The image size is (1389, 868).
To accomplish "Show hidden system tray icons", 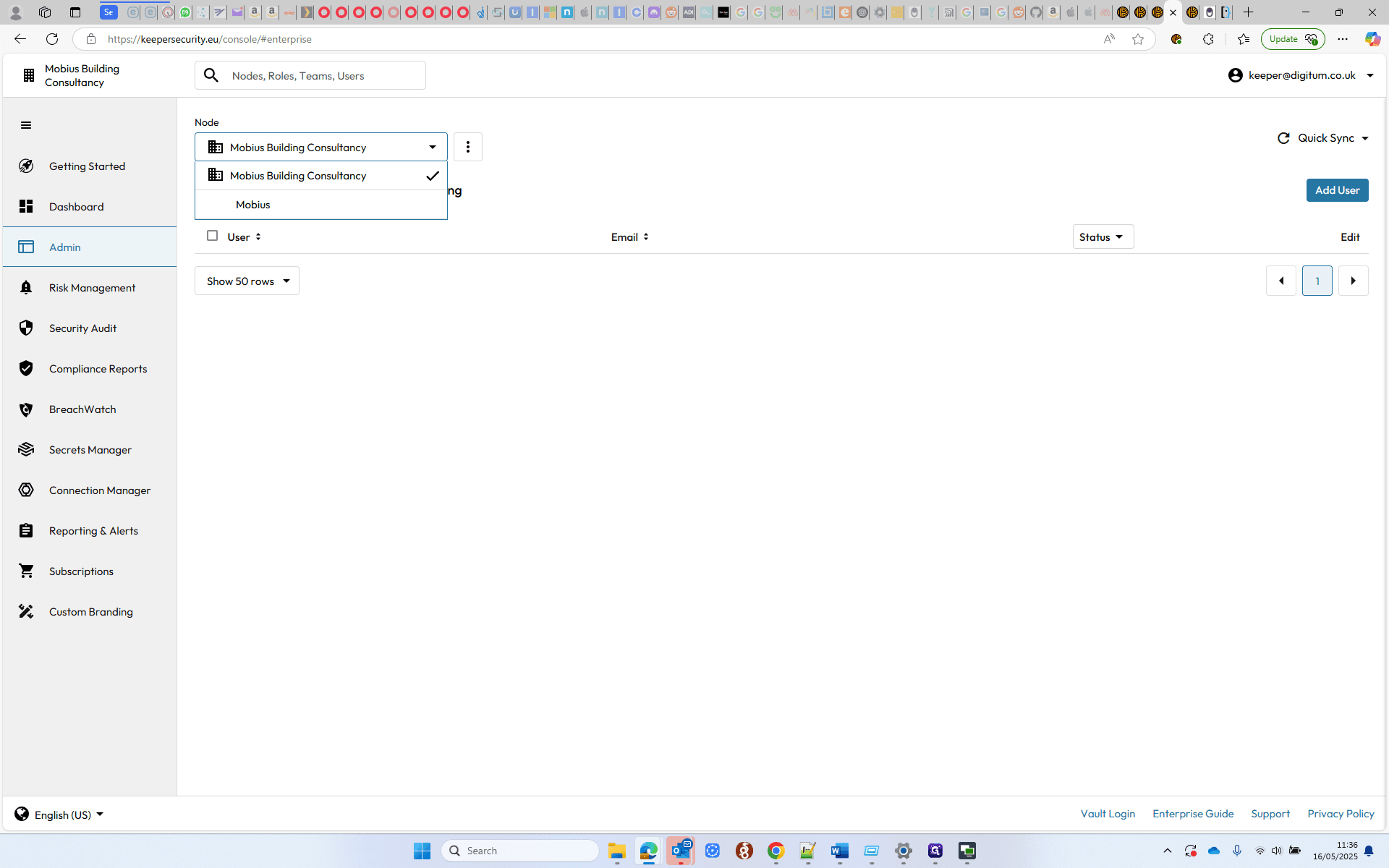I will [x=1167, y=851].
